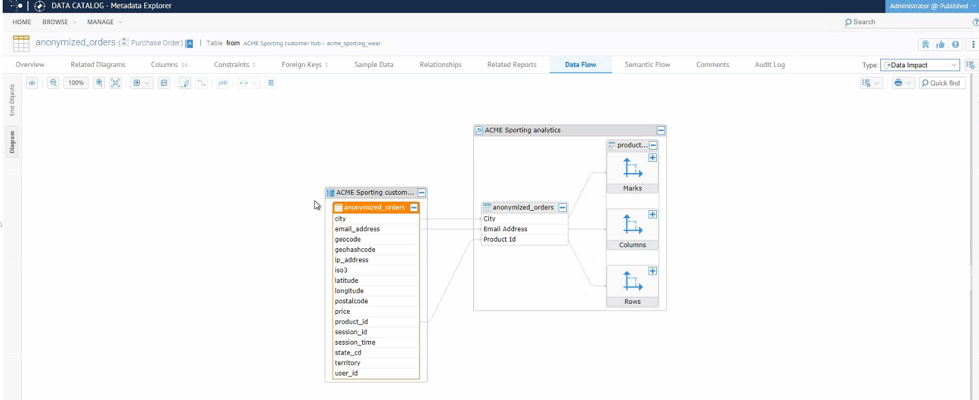Zoom in on the diagram

tap(99, 83)
